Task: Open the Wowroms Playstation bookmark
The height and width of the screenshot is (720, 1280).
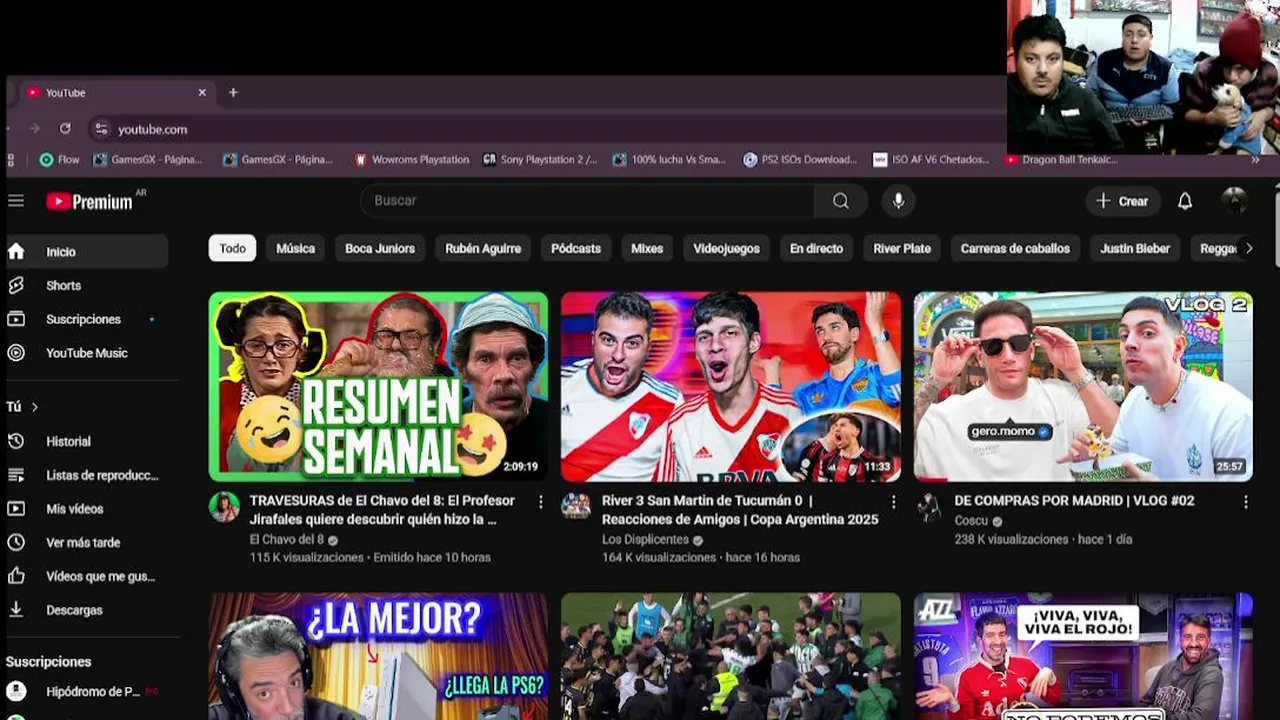Action: 411,160
